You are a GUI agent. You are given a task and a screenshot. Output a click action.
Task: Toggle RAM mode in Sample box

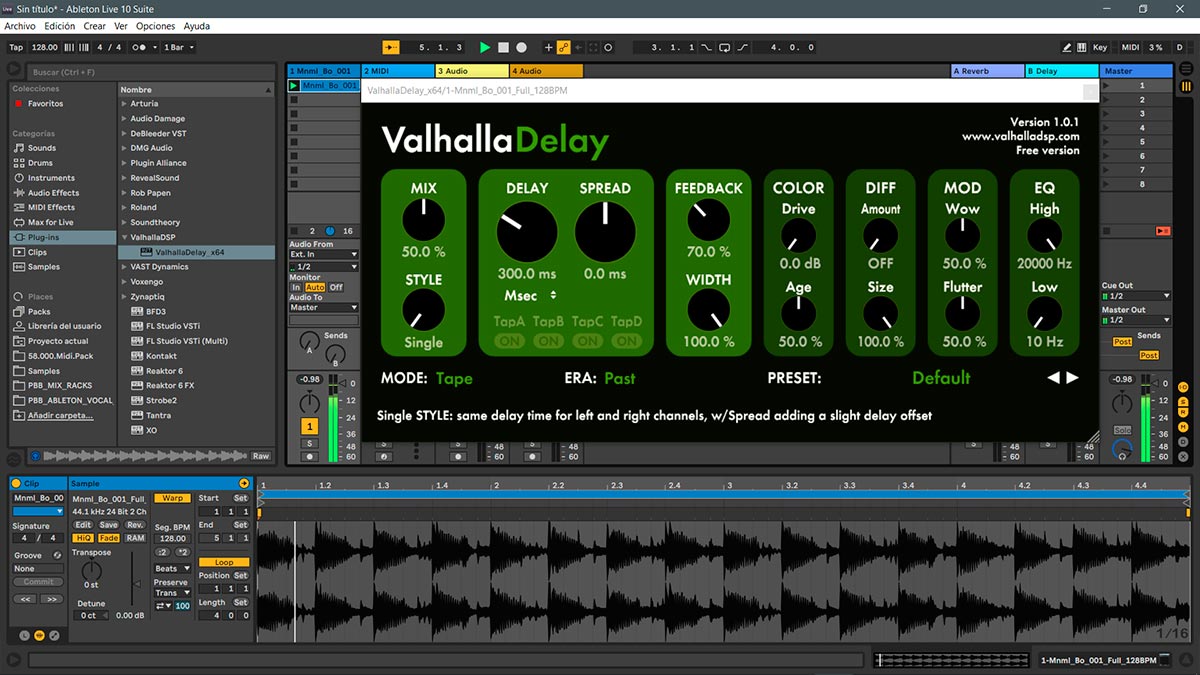tap(135, 538)
